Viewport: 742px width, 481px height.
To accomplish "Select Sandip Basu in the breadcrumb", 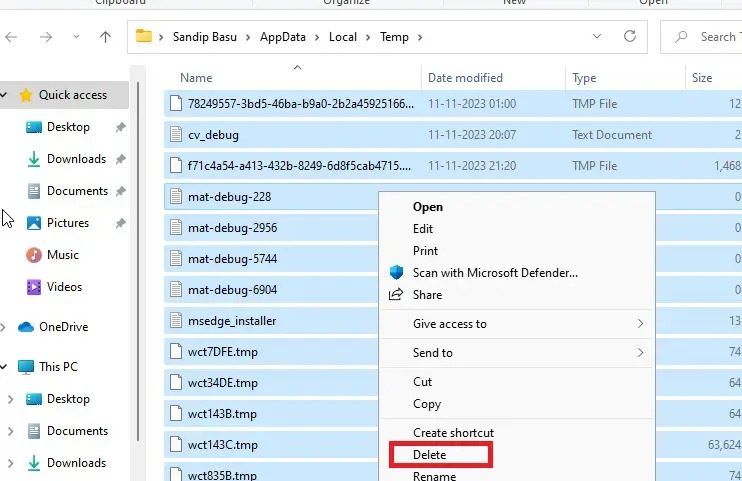I will click(x=204, y=37).
